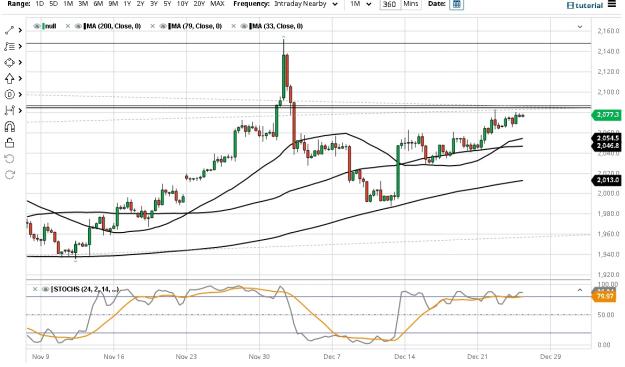Open the 1M interval dropdown
This screenshot has width=625, height=367.
coord(361,4)
